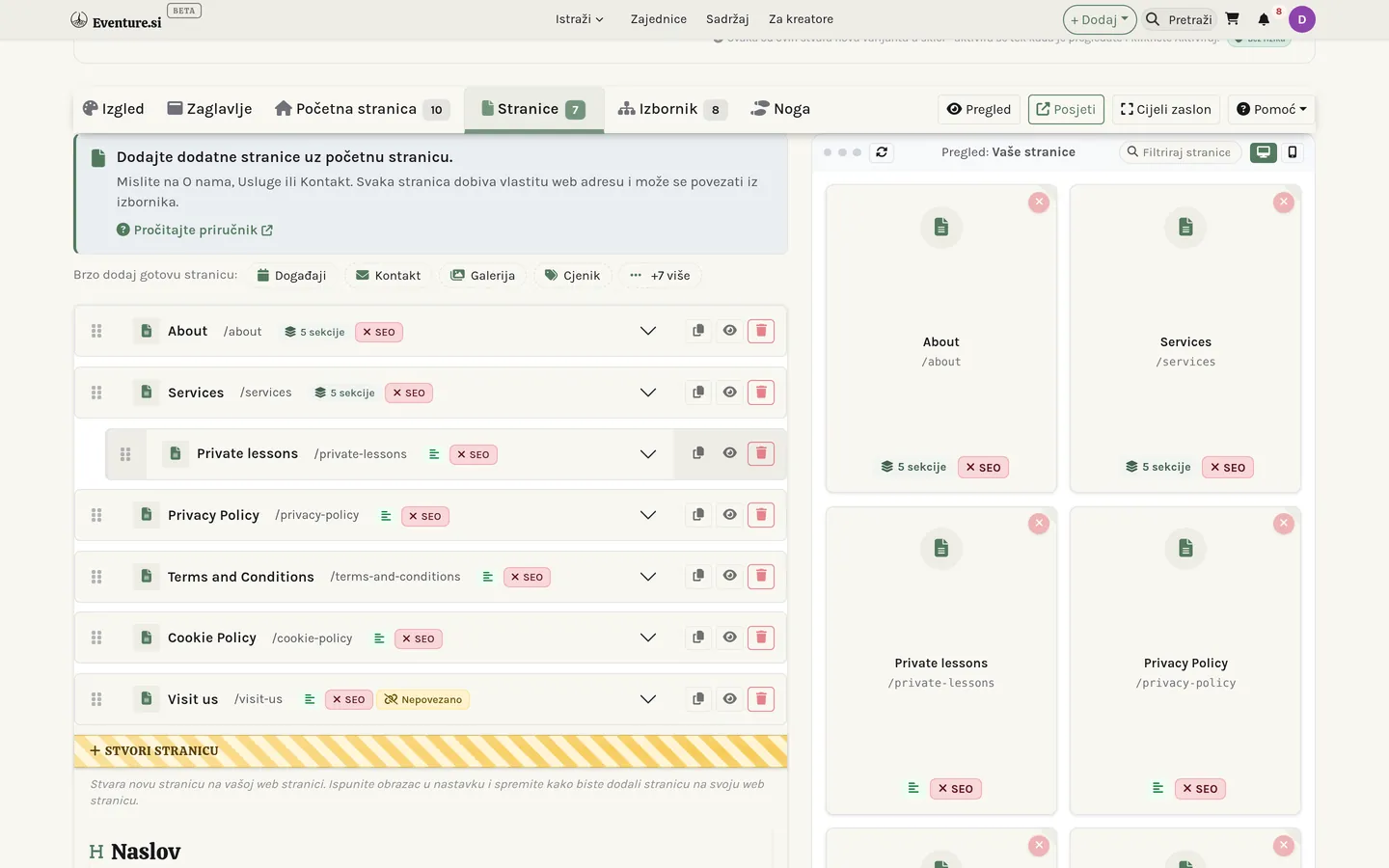Duplicate the Services page using copy icon

point(698,393)
